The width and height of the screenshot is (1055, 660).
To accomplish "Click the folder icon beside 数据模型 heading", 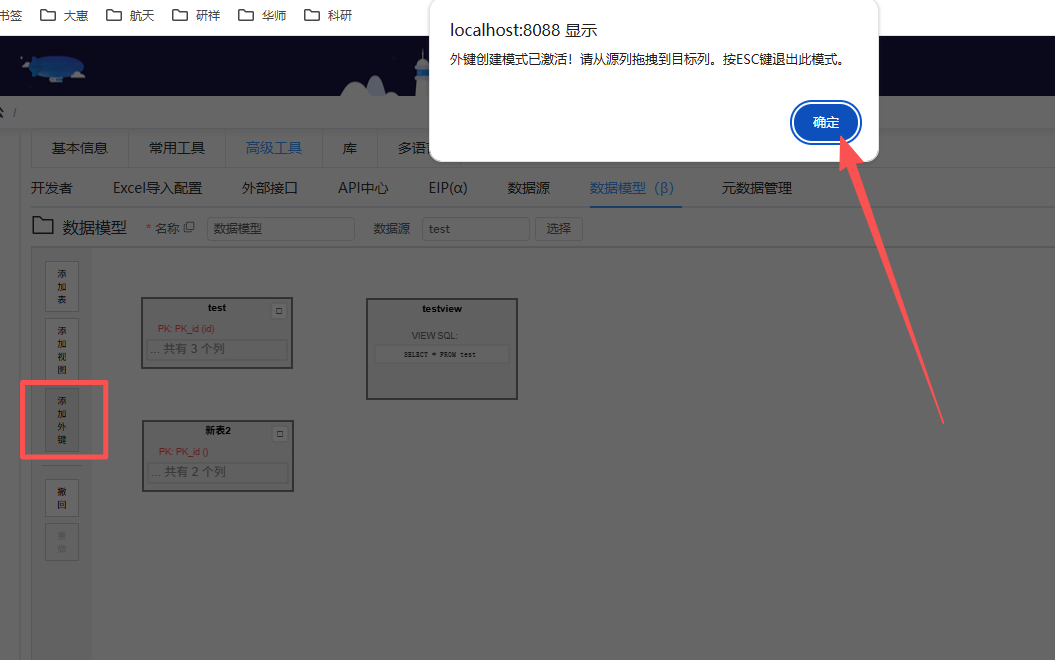I will coord(43,226).
